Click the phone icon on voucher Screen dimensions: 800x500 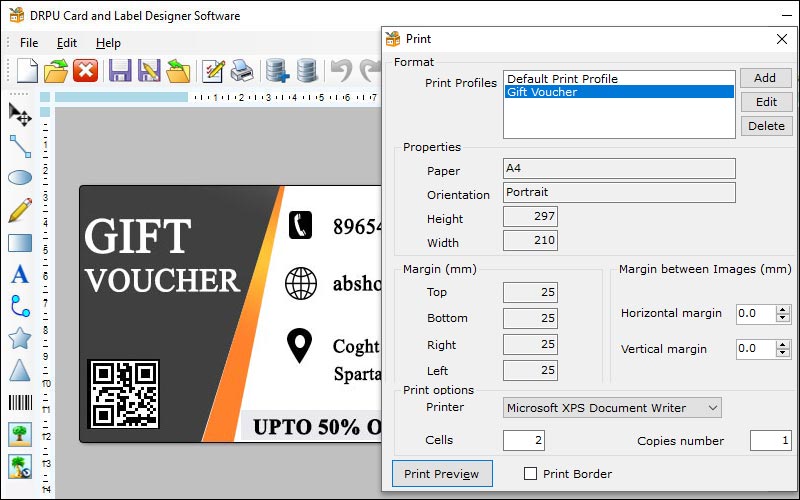[x=301, y=225]
